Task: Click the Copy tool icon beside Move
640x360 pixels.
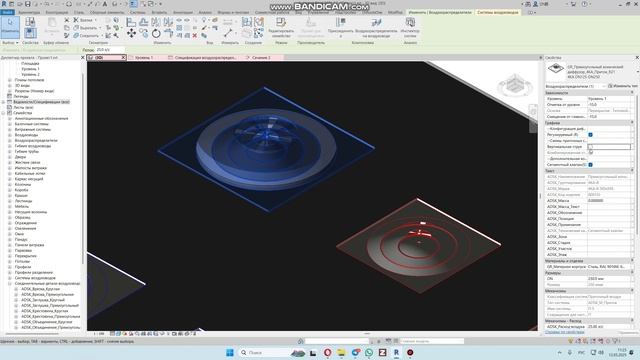Action: coord(144,33)
